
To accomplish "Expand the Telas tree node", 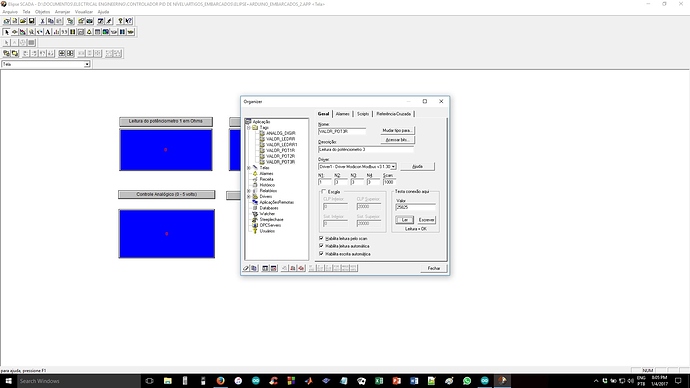I will 249,168.
